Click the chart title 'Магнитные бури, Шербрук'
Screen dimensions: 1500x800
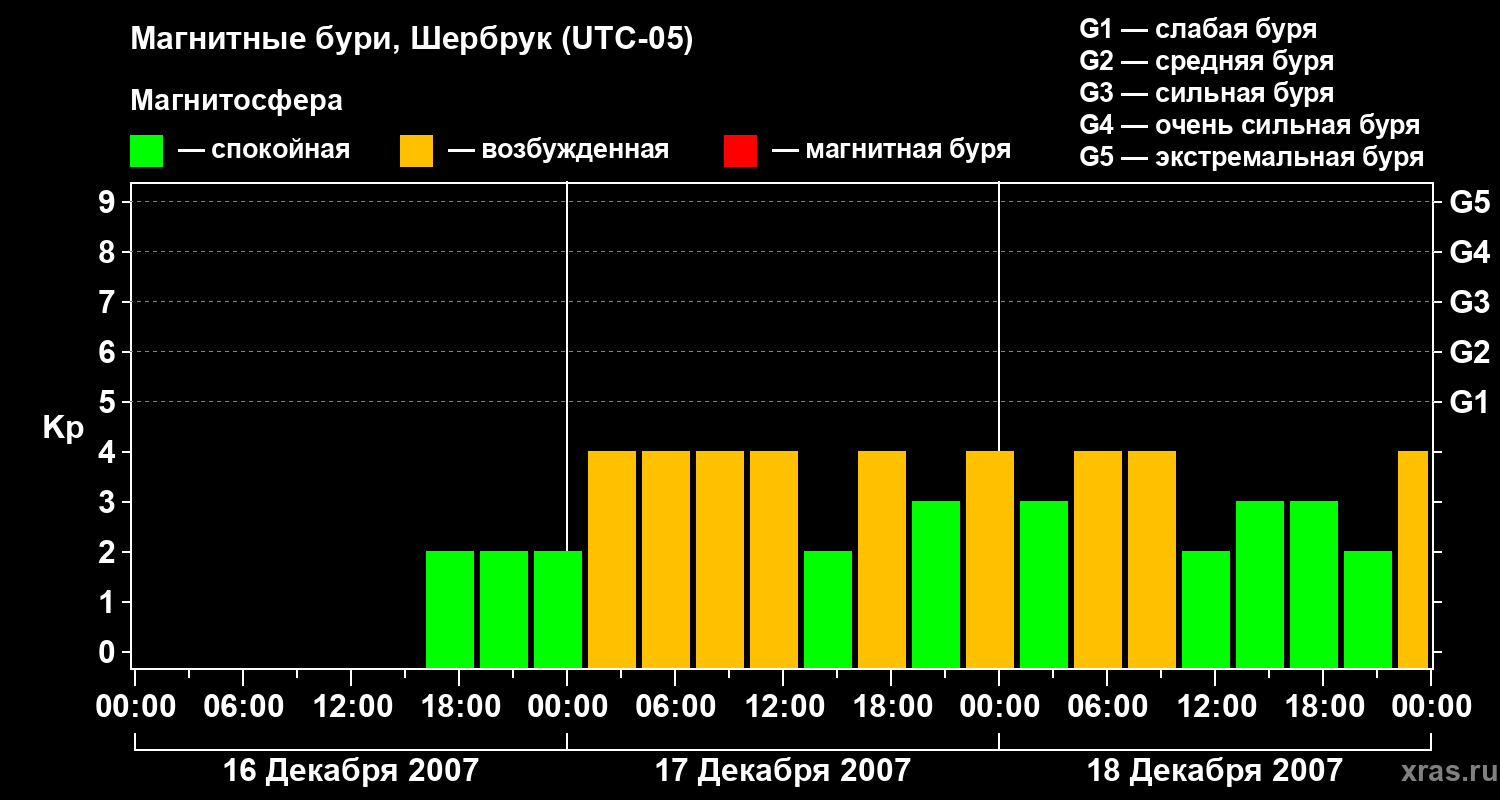[341, 41]
